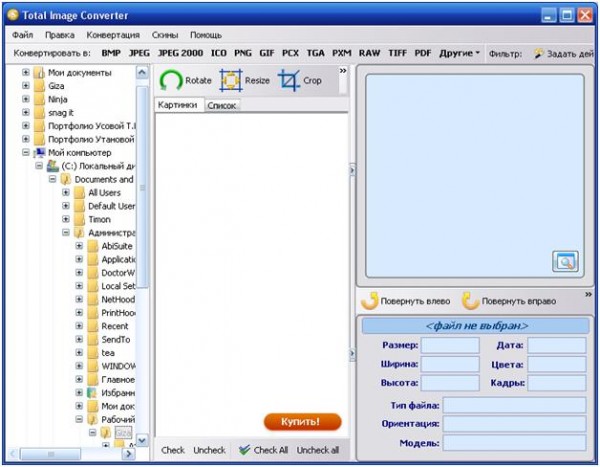
Task: Convert to JPEG 2000 format
Action: pyautogui.click(x=180, y=53)
